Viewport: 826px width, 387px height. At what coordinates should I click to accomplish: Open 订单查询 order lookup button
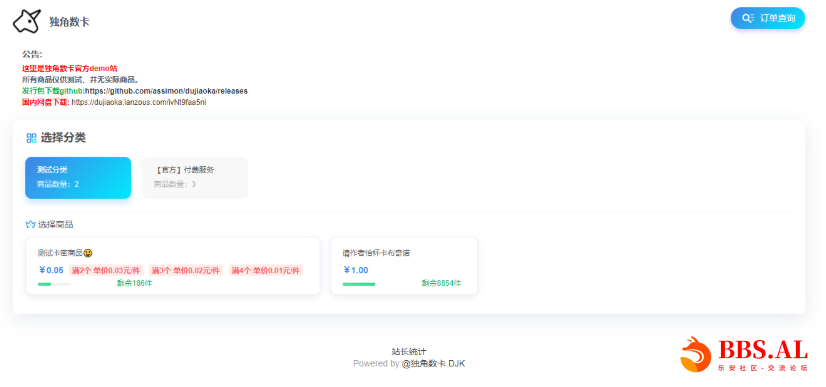coord(768,18)
